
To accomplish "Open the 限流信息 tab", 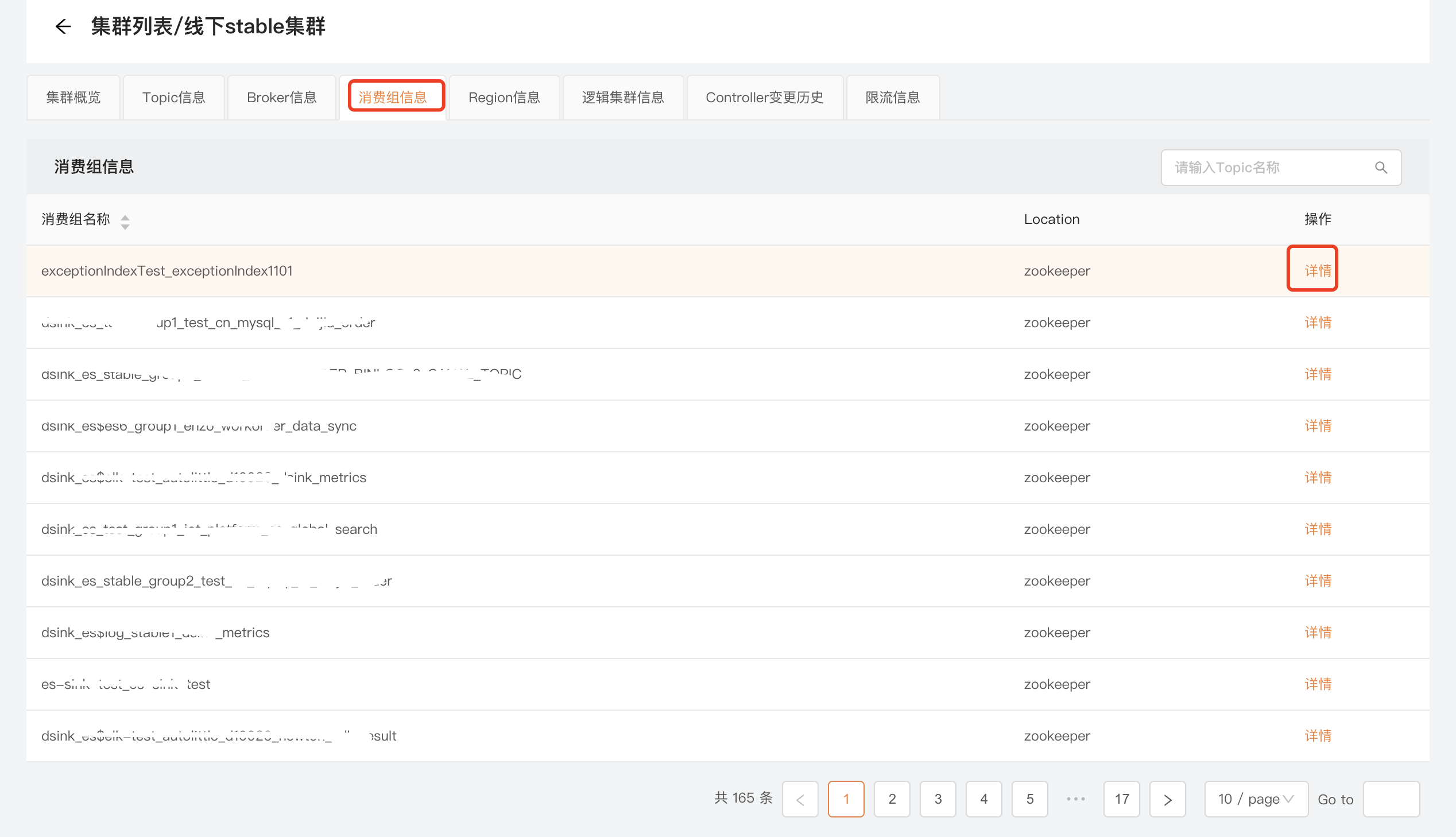I will pyautogui.click(x=892, y=97).
